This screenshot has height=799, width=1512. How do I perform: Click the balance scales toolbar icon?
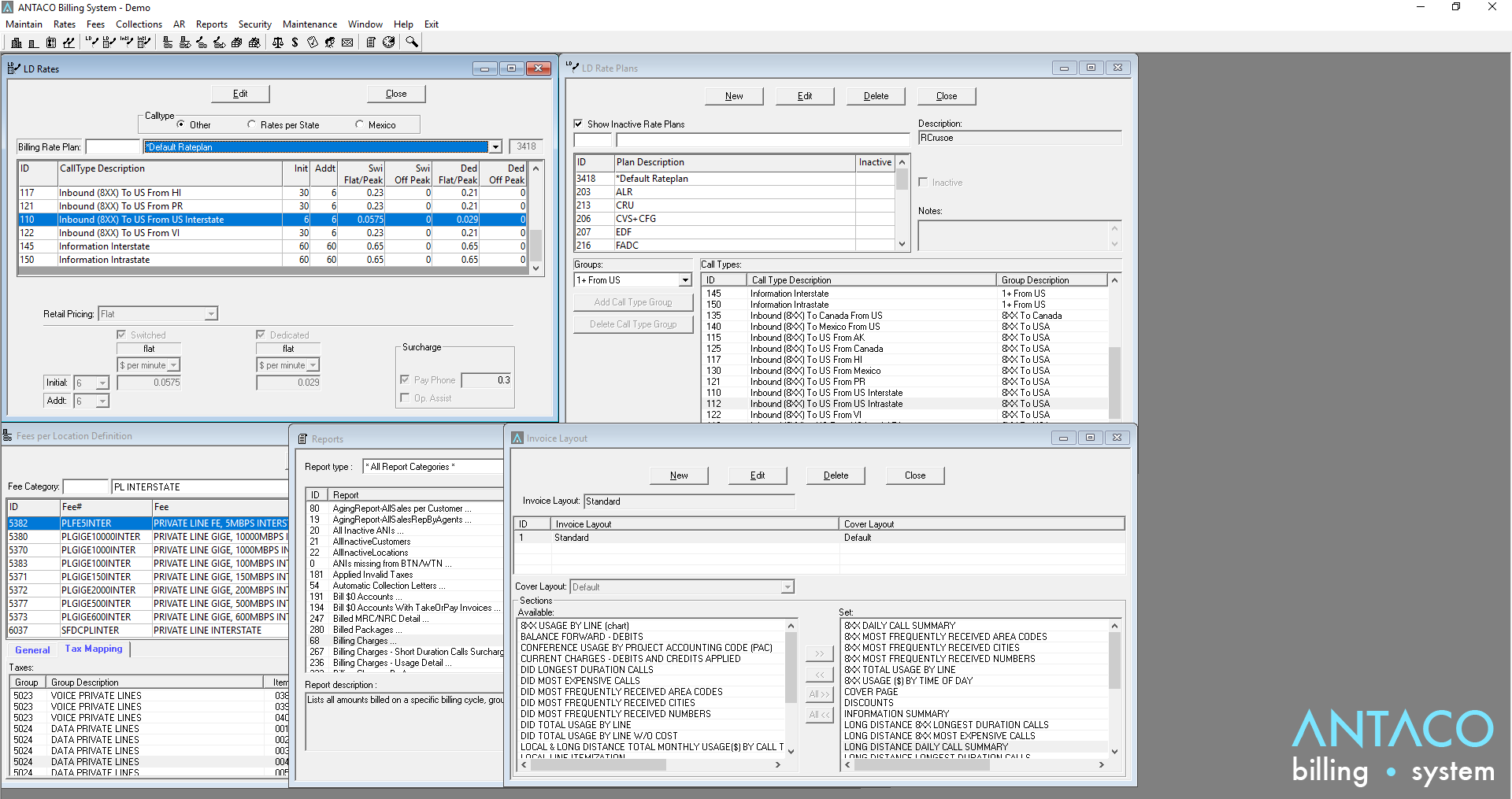pyautogui.click(x=277, y=43)
